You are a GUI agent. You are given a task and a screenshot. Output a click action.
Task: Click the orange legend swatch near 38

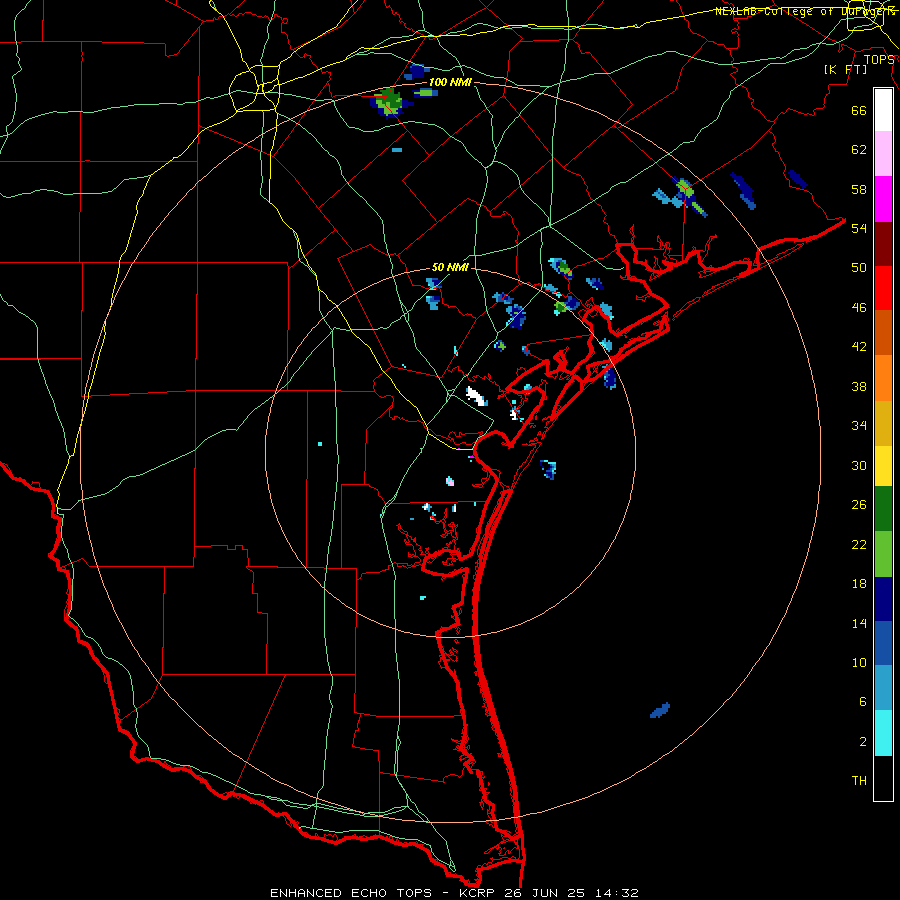(883, 378)
